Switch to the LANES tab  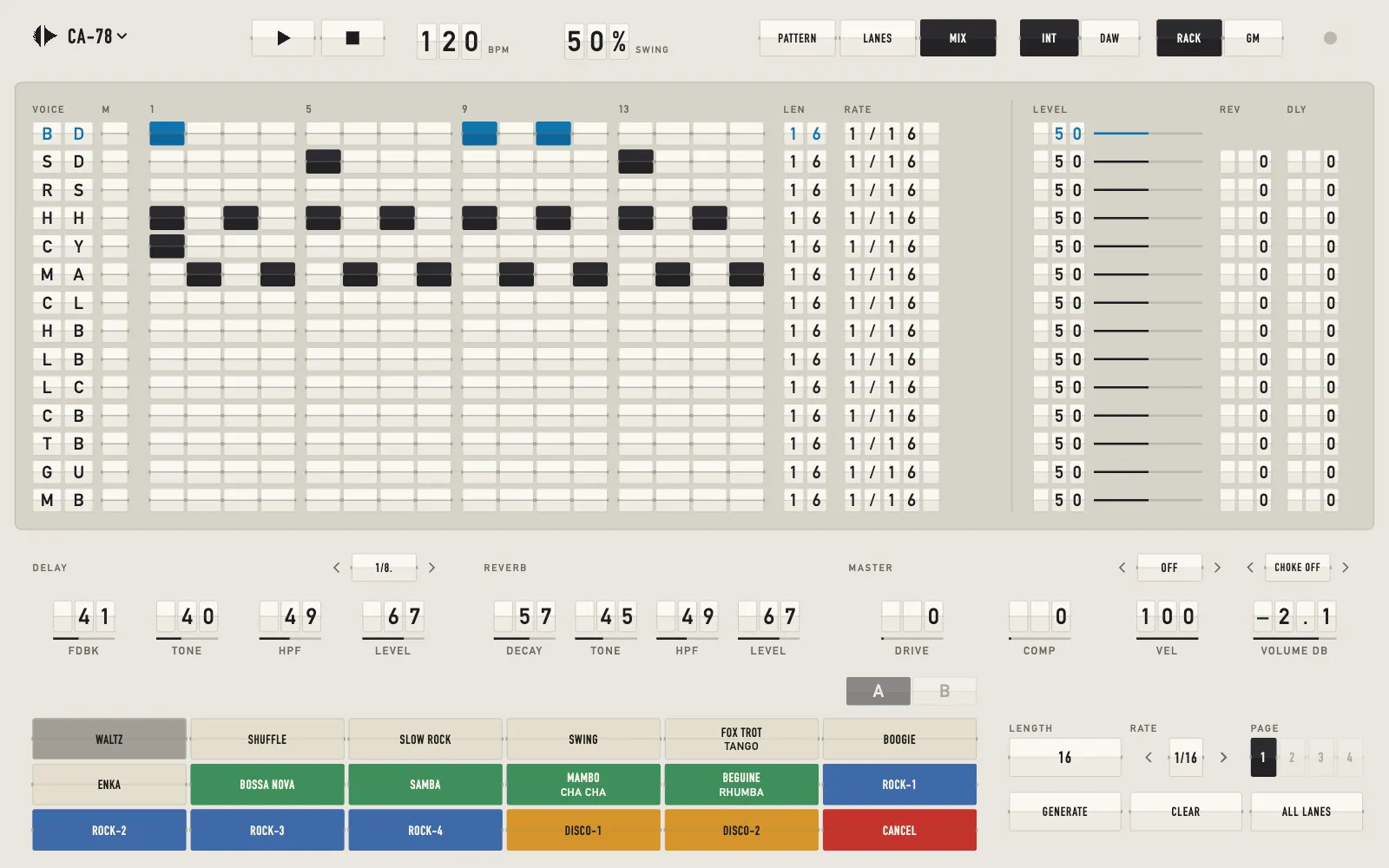878,38
